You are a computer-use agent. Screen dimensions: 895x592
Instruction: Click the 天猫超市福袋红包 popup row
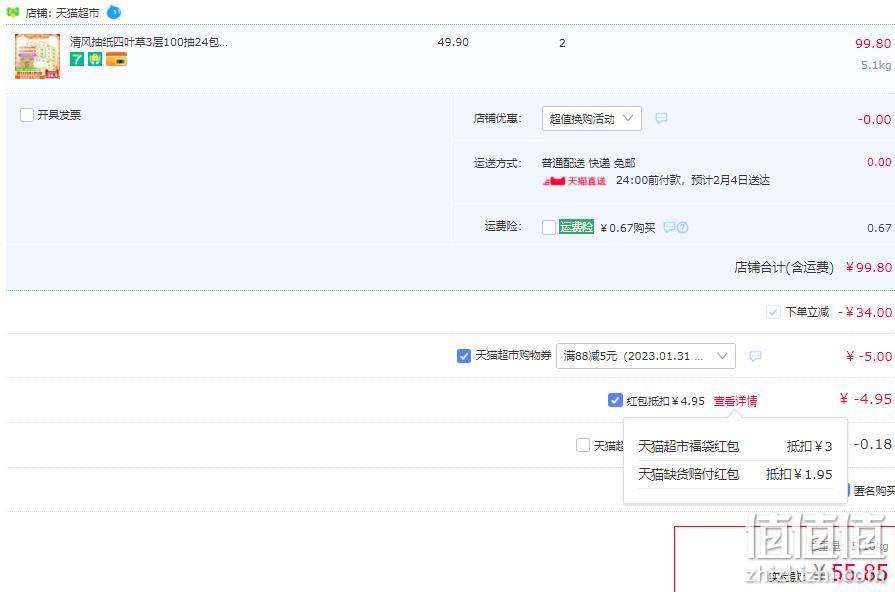tap(735, 446)
